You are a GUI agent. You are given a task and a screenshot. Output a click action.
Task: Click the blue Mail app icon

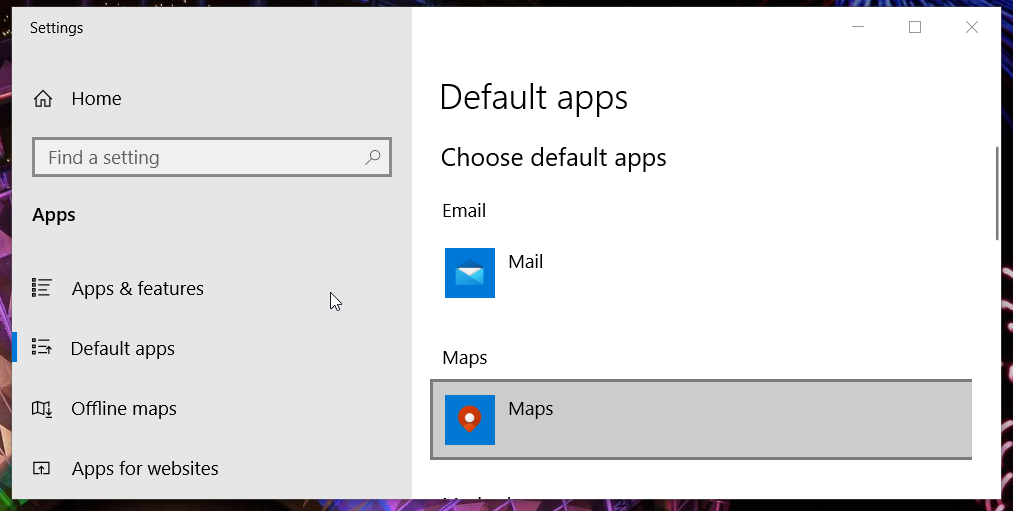pyautogui.click(x=470, y=273)
